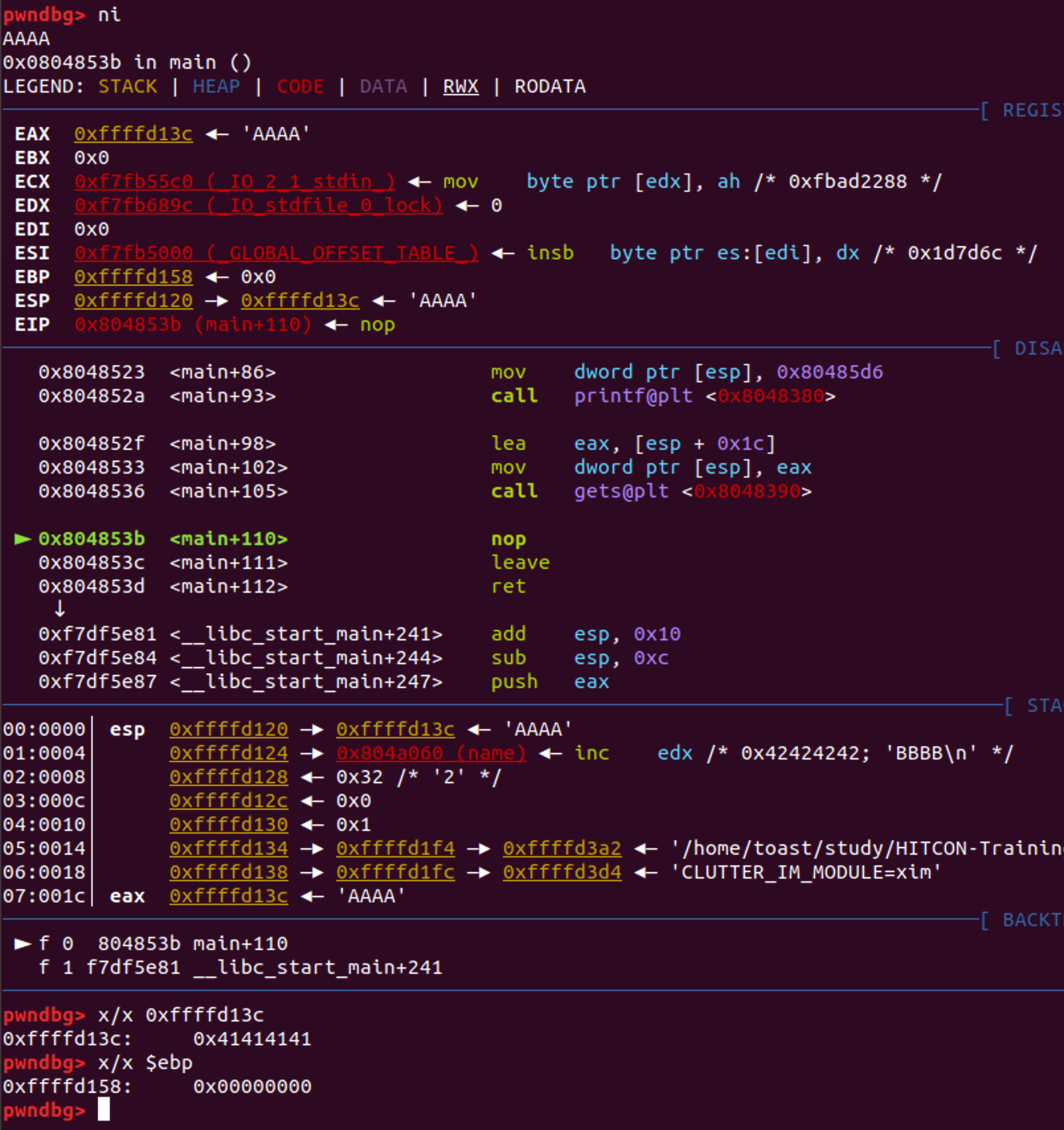Click the 'ni' command at the top

109,15
